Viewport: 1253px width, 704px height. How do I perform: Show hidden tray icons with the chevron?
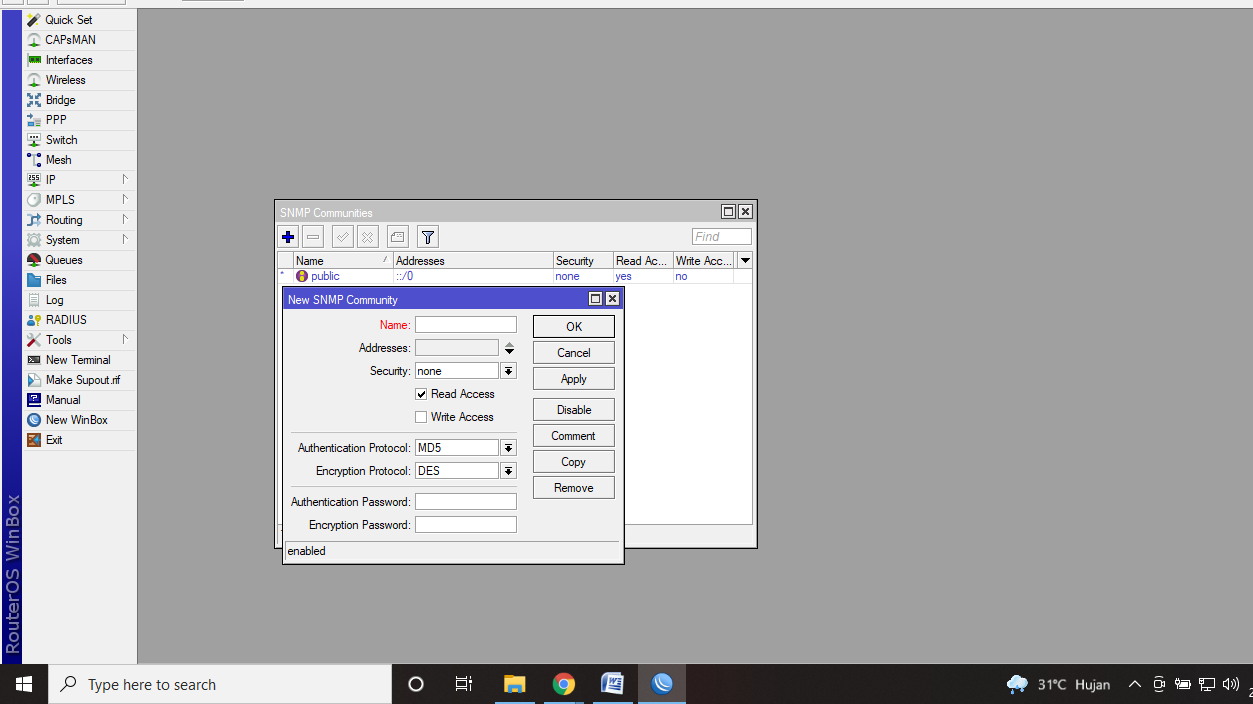pyautogui.click(x=1134, y=685)
